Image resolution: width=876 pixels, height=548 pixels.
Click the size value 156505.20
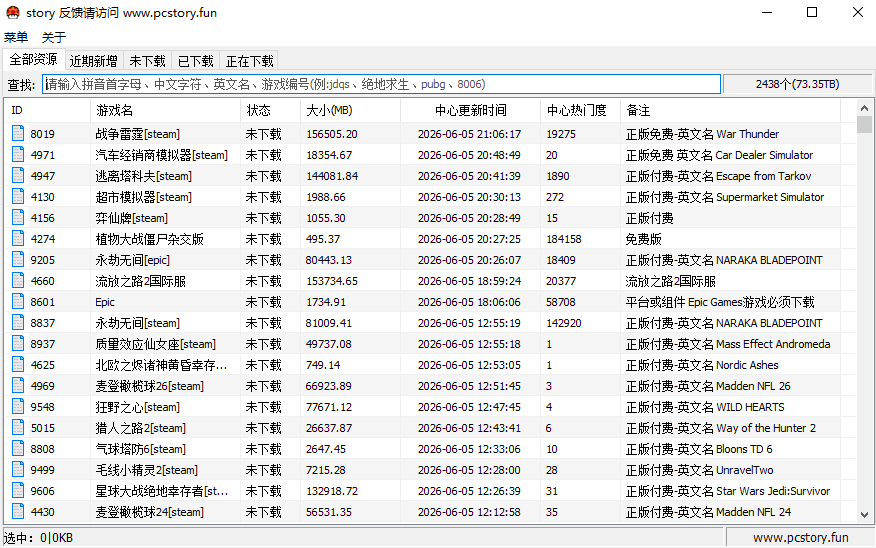click(x=332, y=134)
